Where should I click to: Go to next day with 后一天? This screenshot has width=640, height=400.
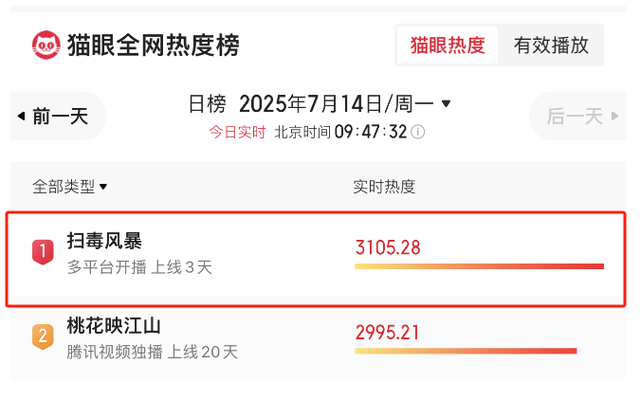click(x=575, y=117)
